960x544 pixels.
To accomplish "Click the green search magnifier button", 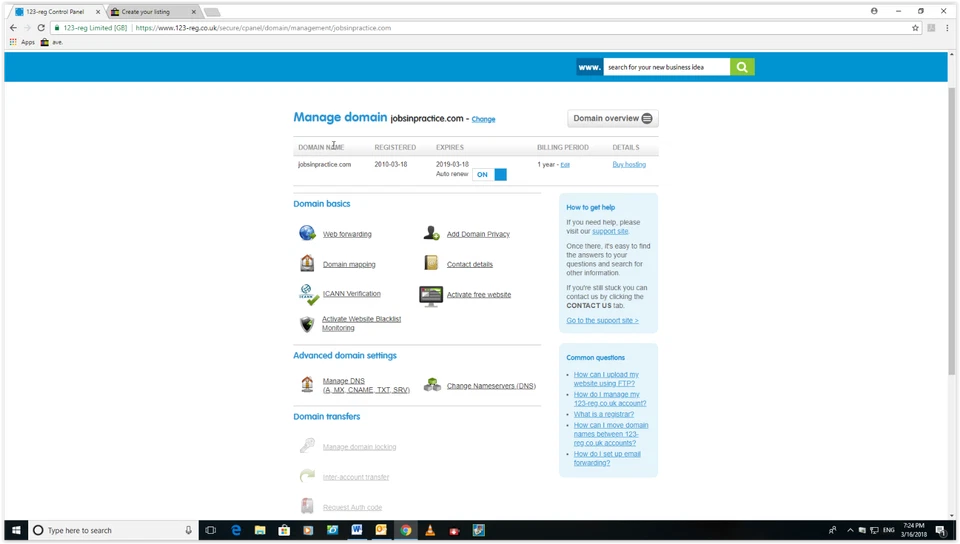I will pos(742,67).
